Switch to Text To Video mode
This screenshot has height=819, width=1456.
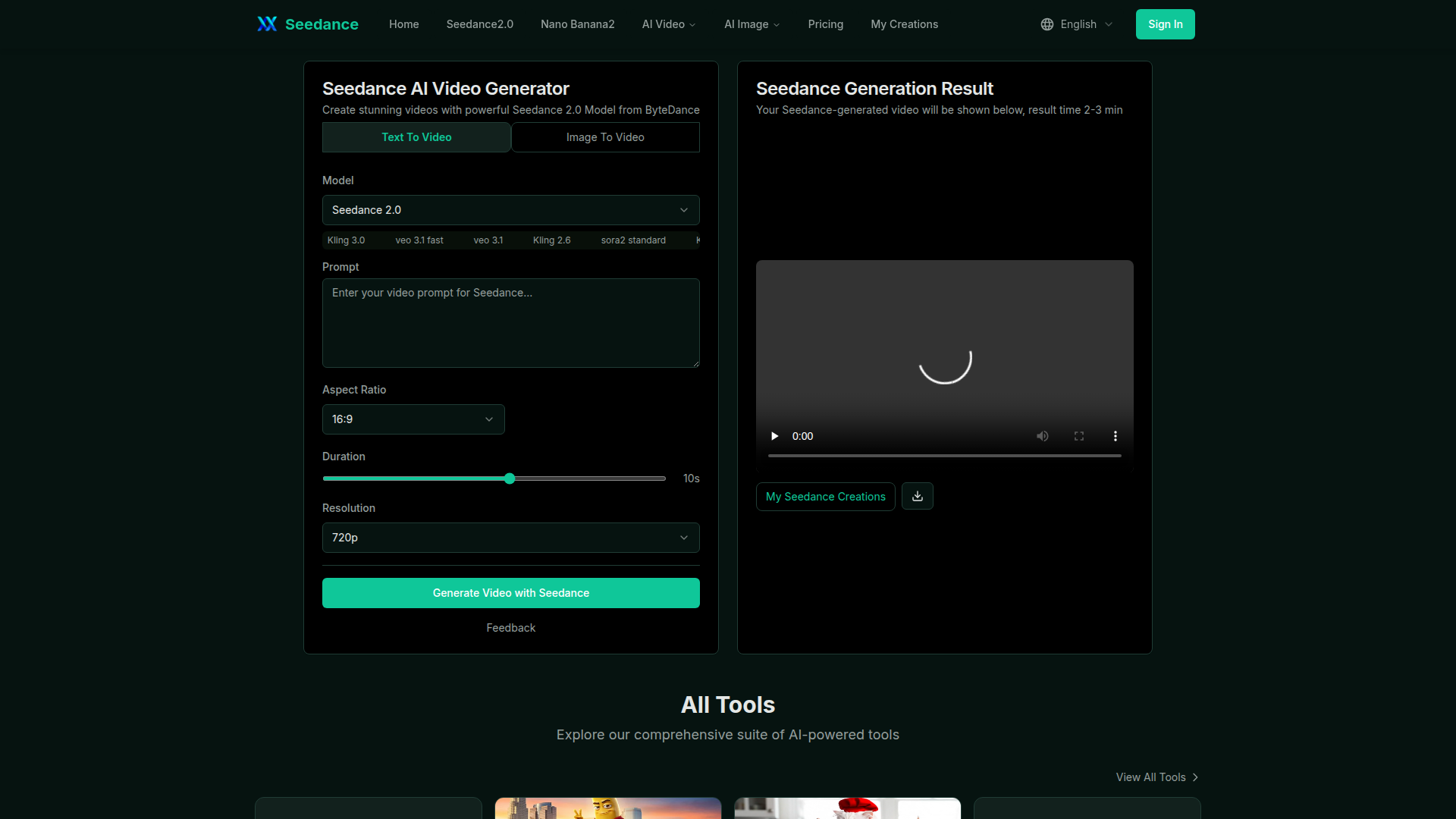pos(416,137)
